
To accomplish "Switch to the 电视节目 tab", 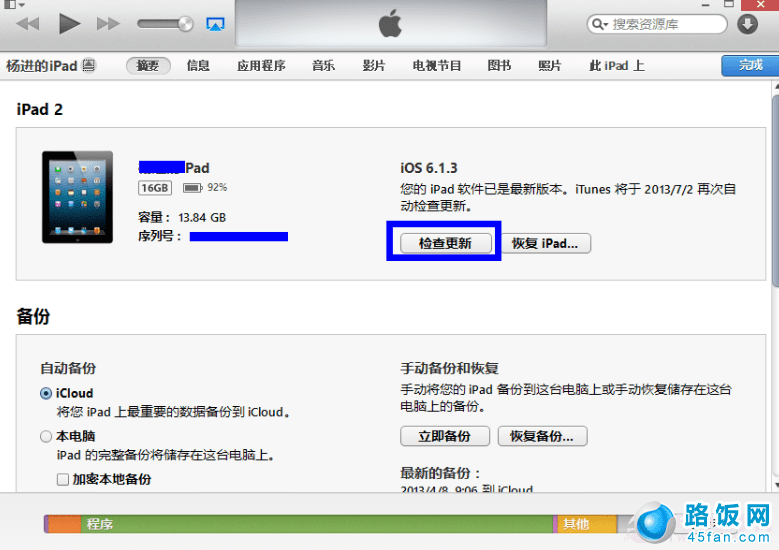I will [437, 66].
